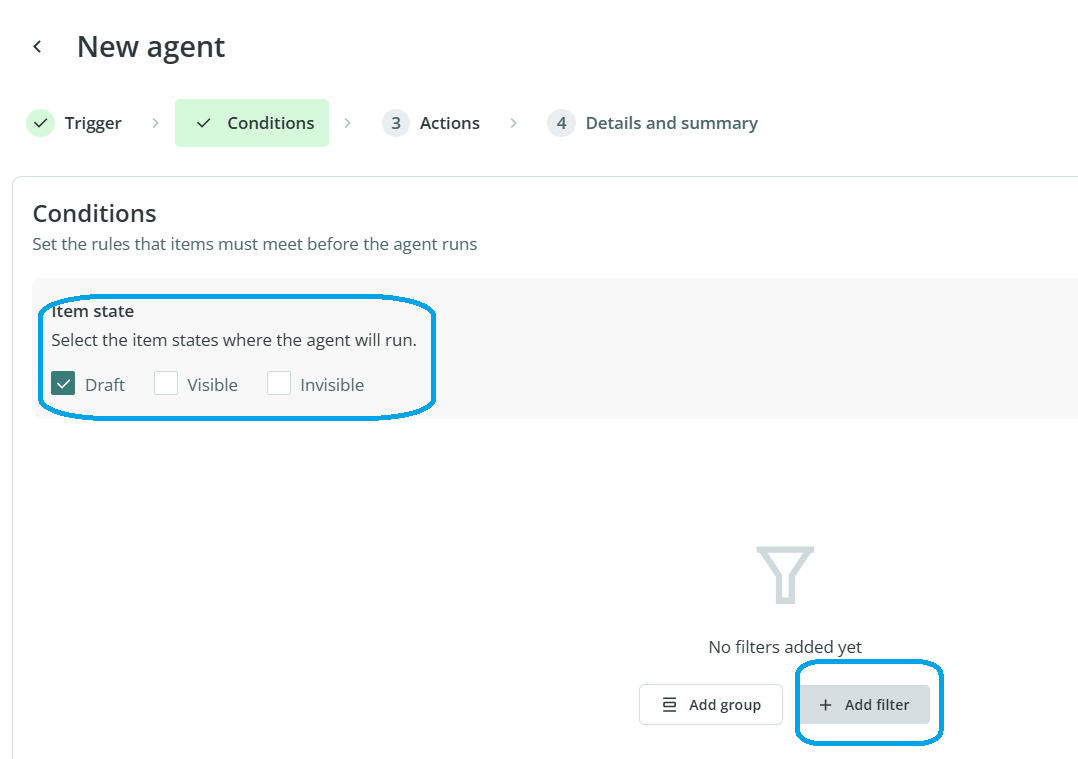The image size is (1078, 759).
Task: Click the step 3 number badge
Action: (x=396, y=123)
